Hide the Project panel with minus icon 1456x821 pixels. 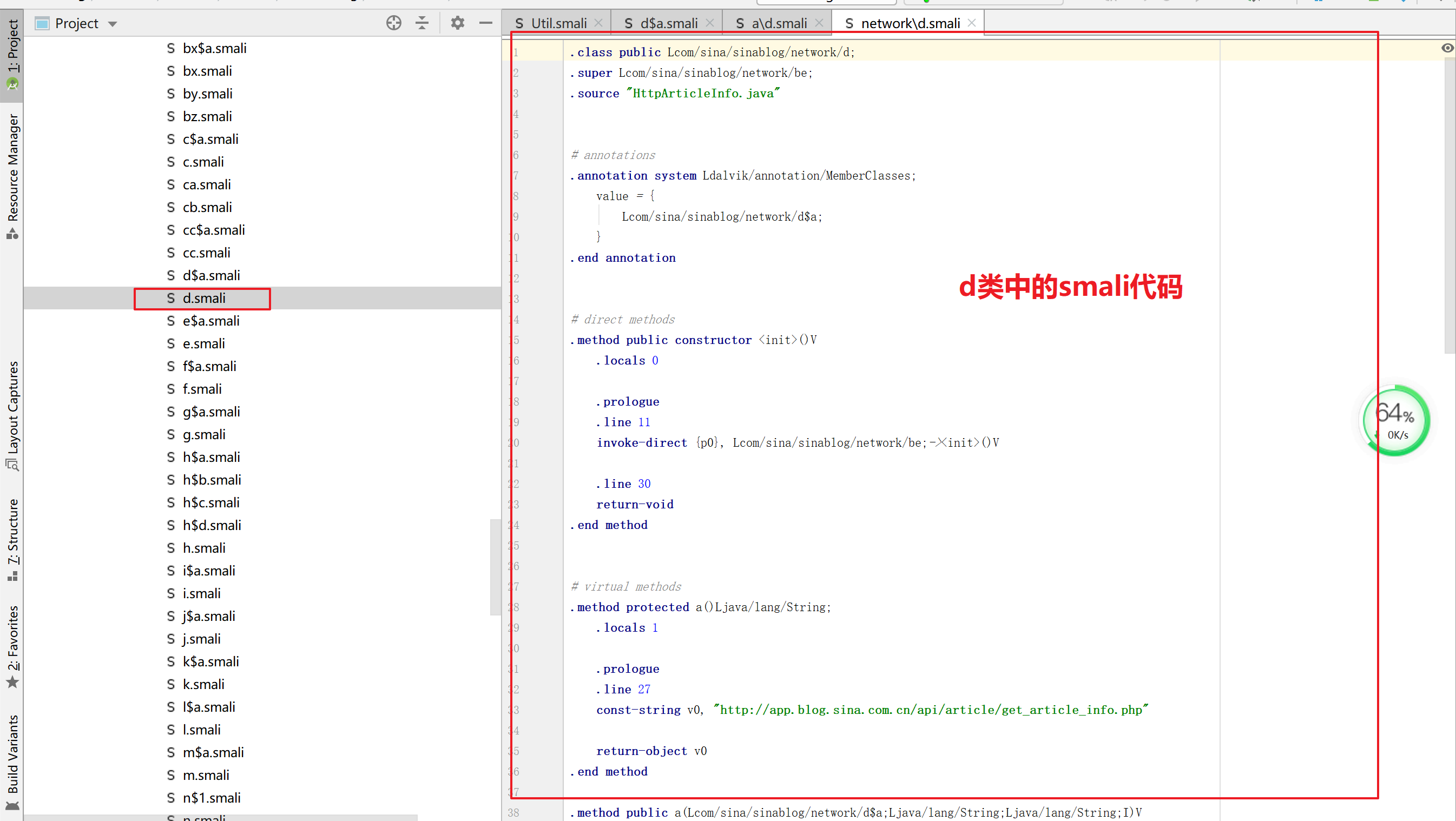click(x=485, y=23)
